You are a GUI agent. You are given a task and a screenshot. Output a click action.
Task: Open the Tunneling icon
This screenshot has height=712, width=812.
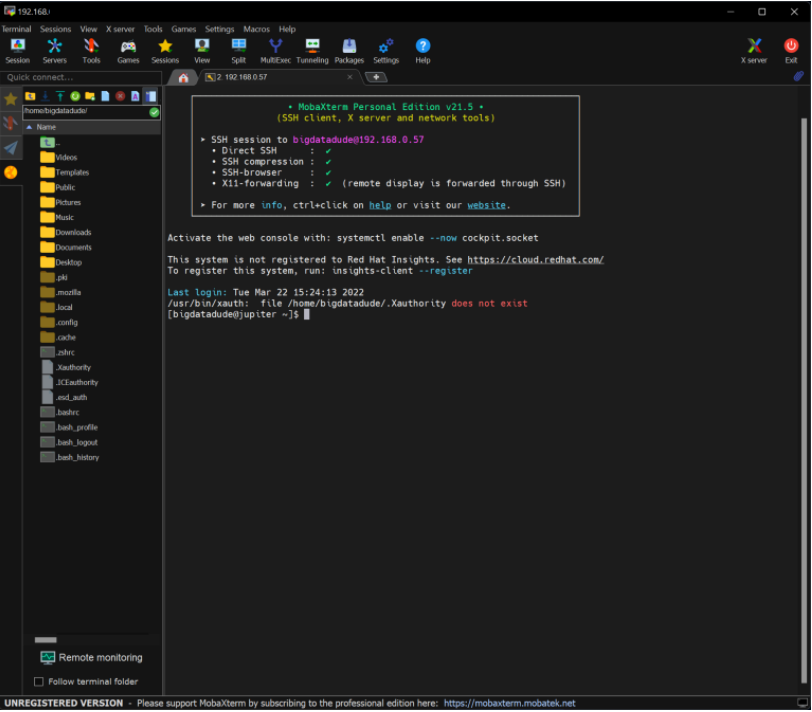(312, 51)
